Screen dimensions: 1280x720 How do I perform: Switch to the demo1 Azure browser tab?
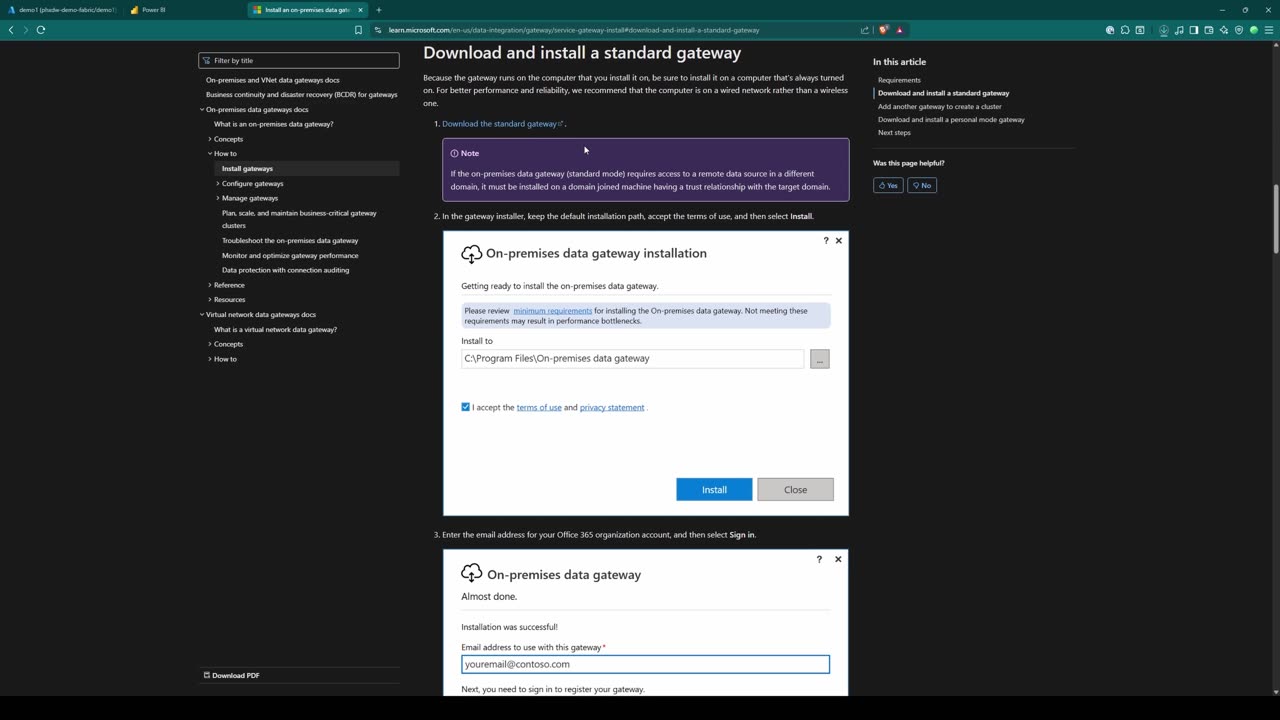[x=67, y=10]
